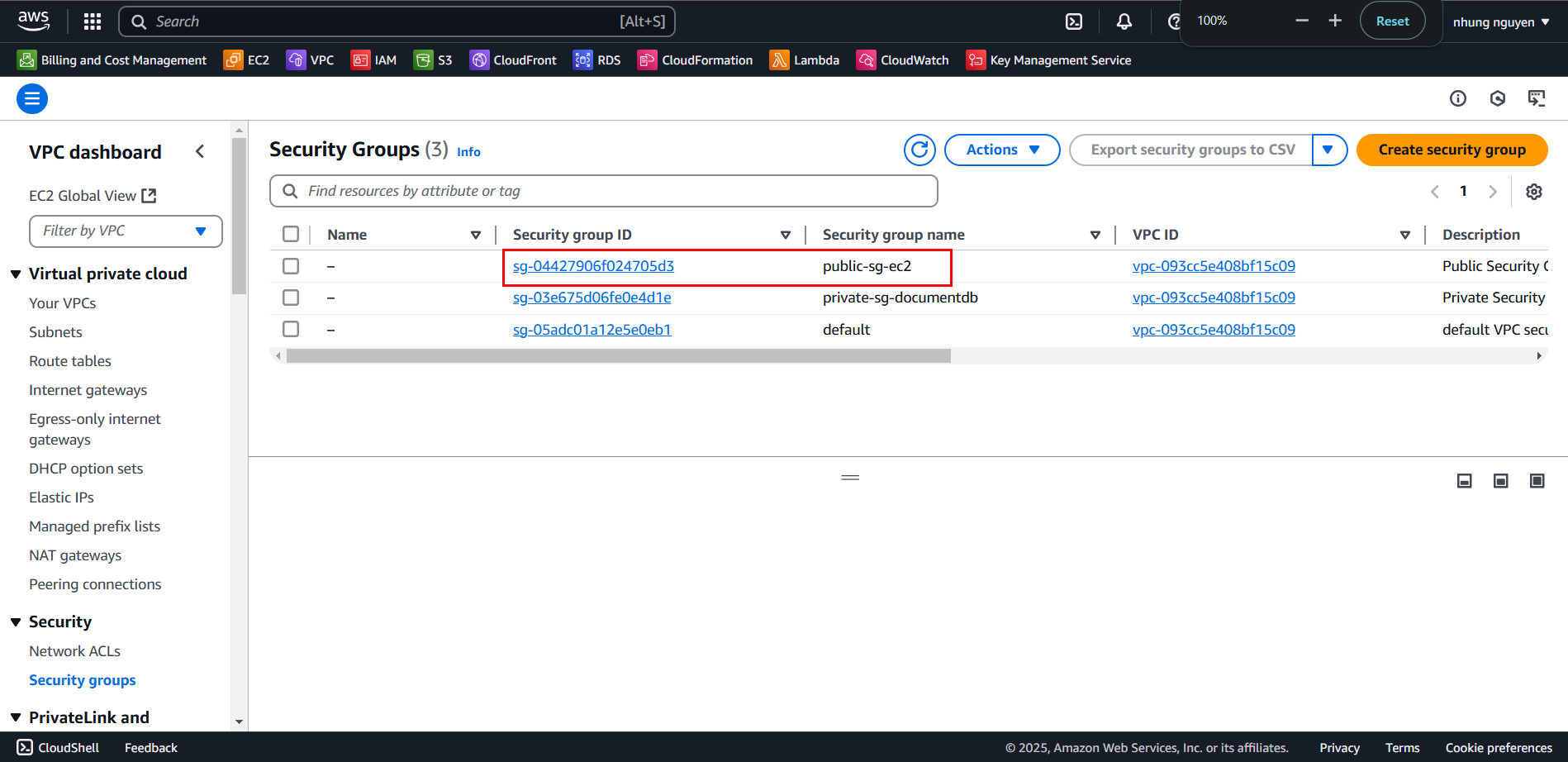
Task: Zoom in with the plus button
Action: pyautogui.click(x=1335, y=21)
